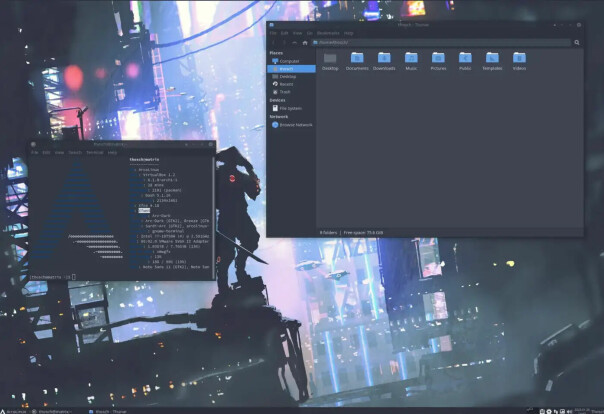Open Thunar's View menu
The height and width of the screenshot is (414, 604).
click(297, 33)
